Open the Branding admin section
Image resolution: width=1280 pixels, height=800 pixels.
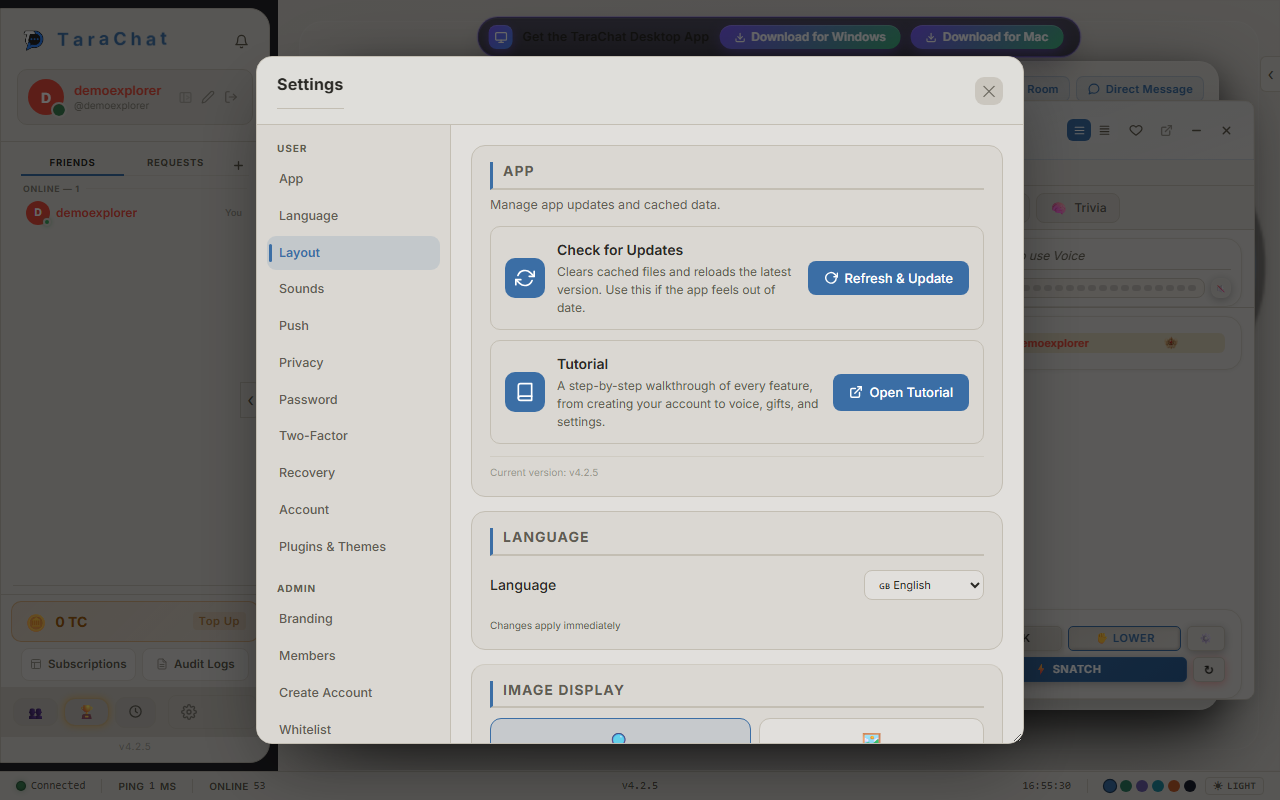pyautogui.click(x=354, y=619)
